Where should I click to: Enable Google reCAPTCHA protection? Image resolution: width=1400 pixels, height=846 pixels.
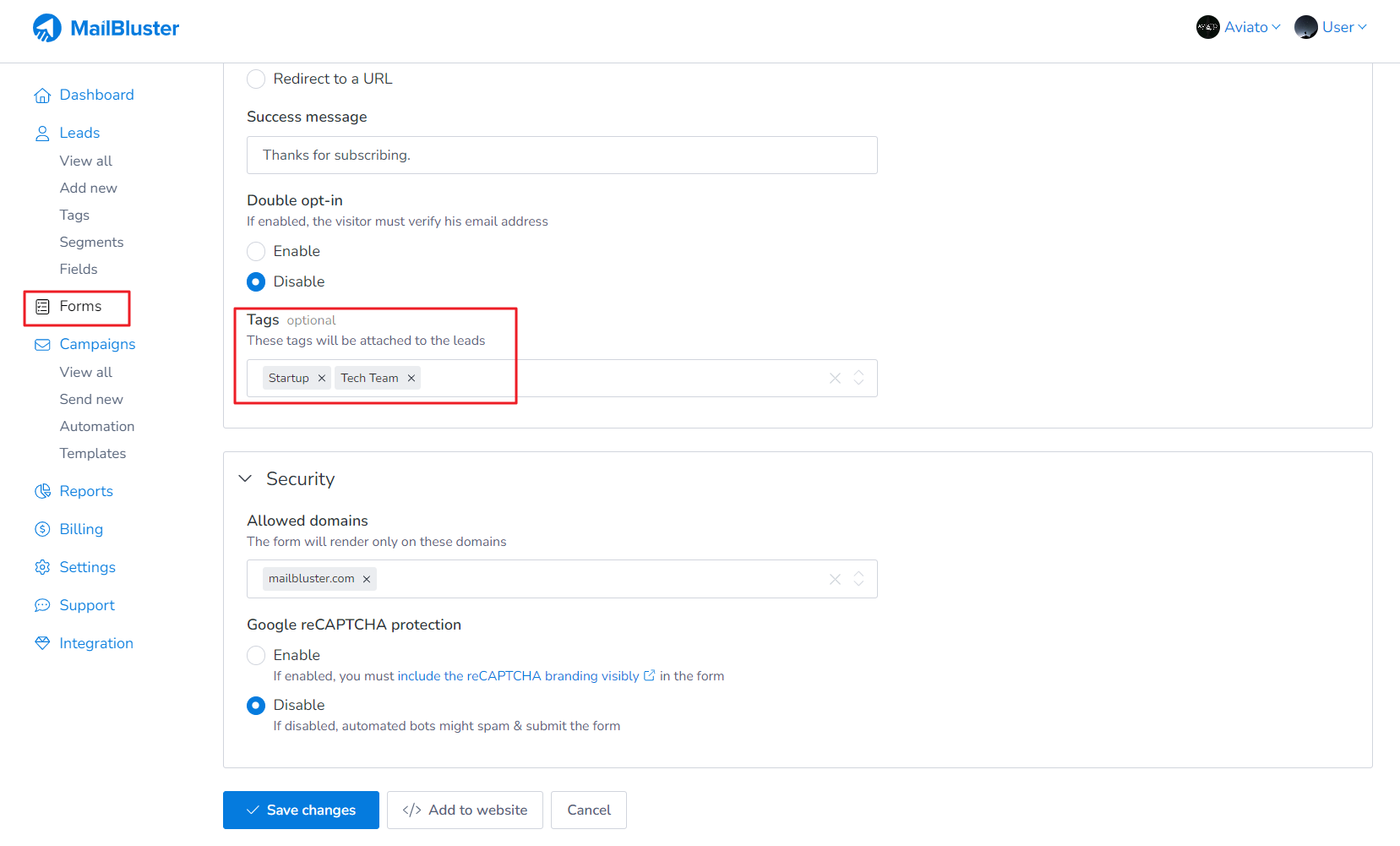pyautogui.click(x=256, y=655)
